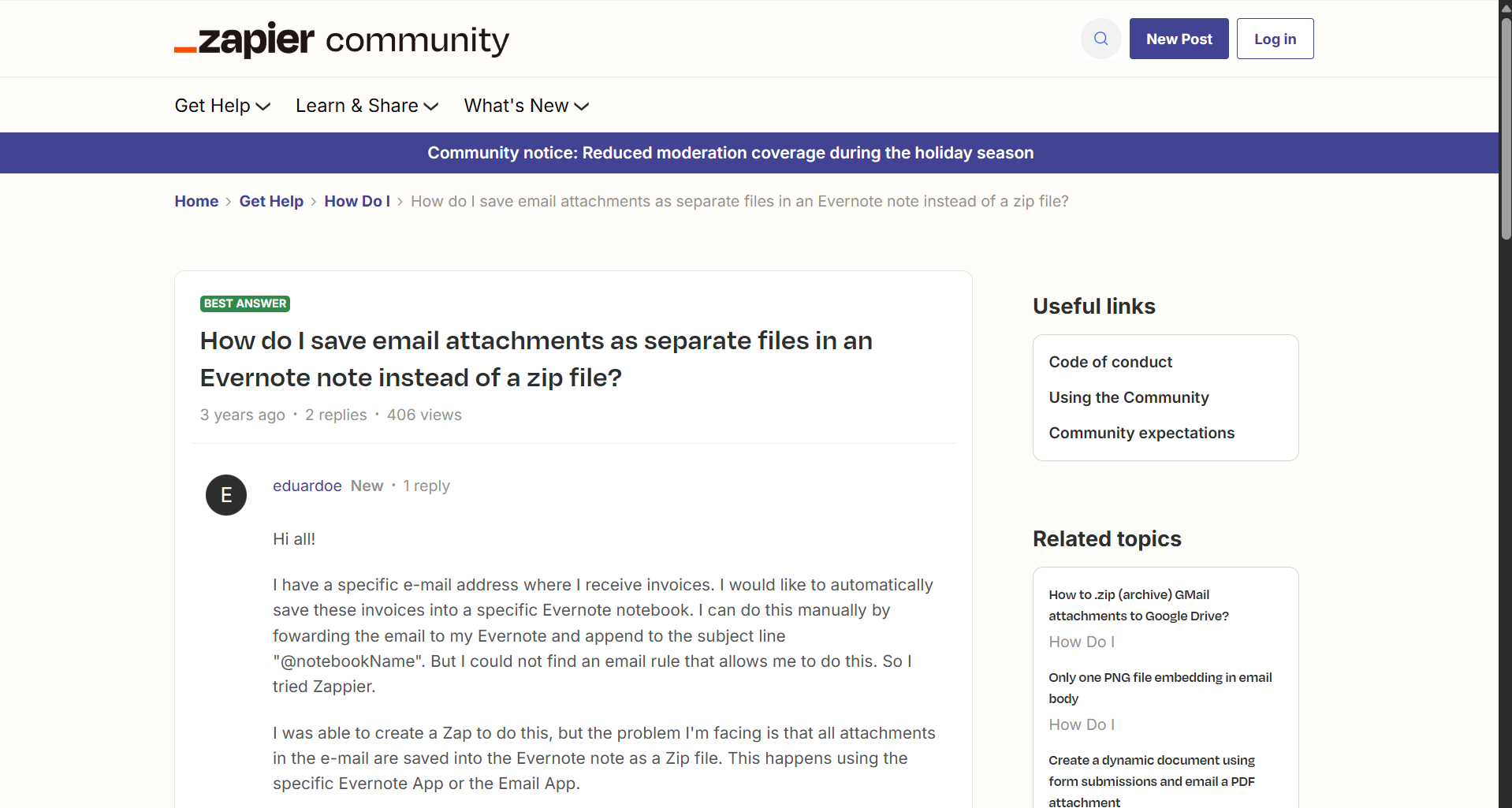Viewport: 1512px width, 808px height.
Task: Expand the Get Help dropdown
Action: 222,105
